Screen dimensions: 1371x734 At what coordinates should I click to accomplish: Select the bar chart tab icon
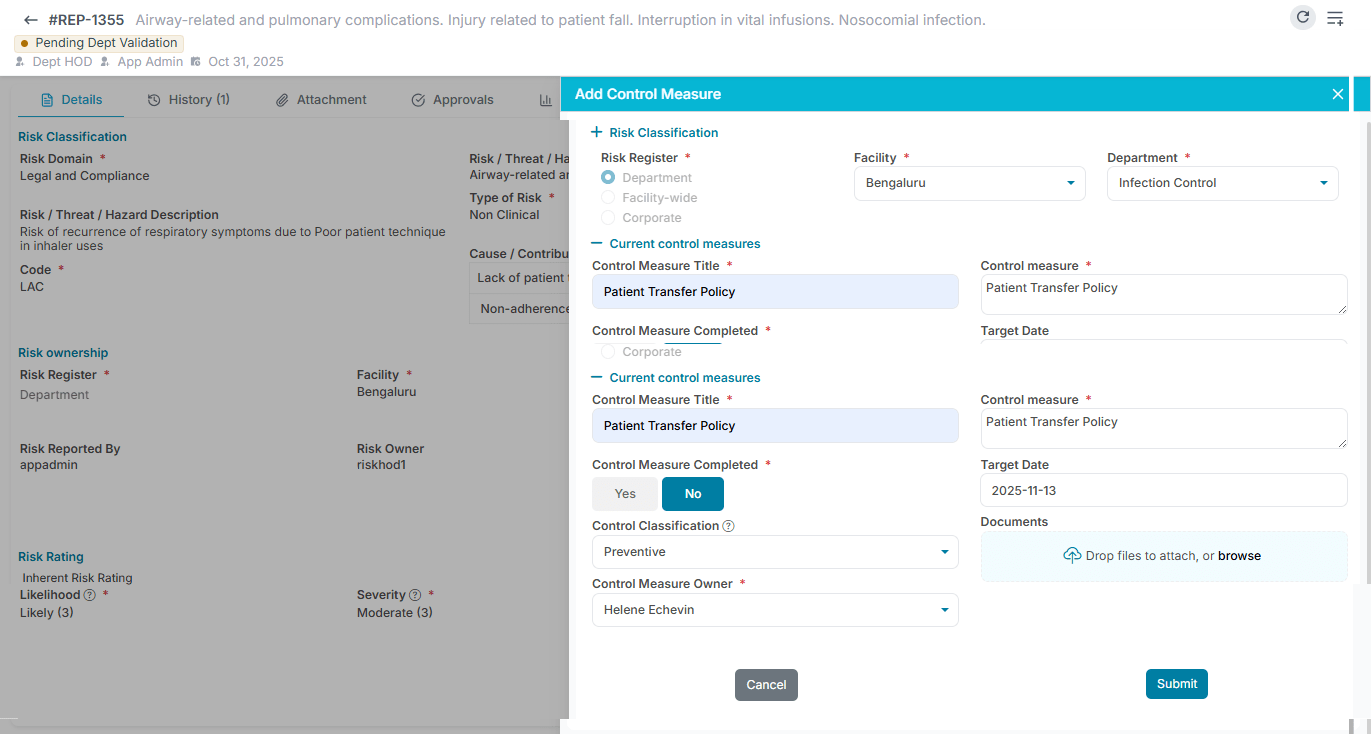point(545,99)
